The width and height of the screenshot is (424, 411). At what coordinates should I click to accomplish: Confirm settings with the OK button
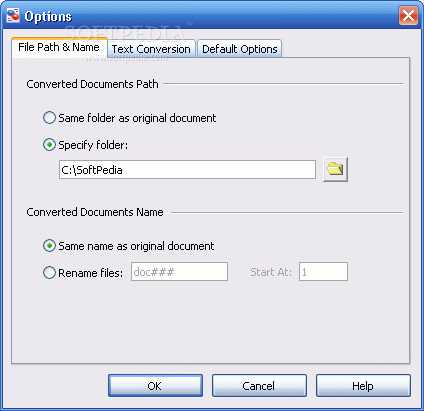pyautogui.click(x=155, y=386)
